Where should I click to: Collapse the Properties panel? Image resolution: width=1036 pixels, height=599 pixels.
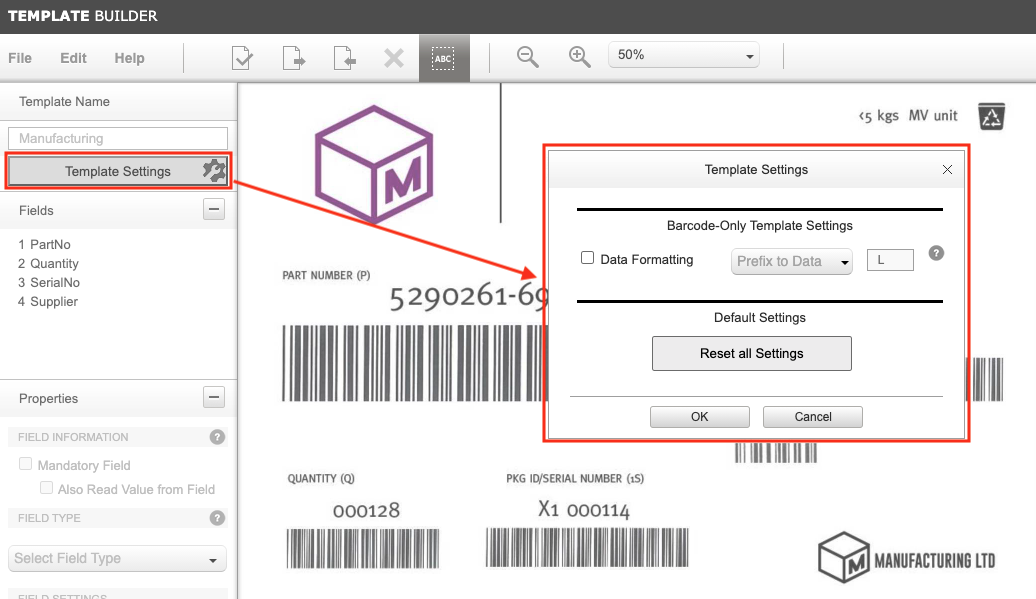[x=214, y=397]
